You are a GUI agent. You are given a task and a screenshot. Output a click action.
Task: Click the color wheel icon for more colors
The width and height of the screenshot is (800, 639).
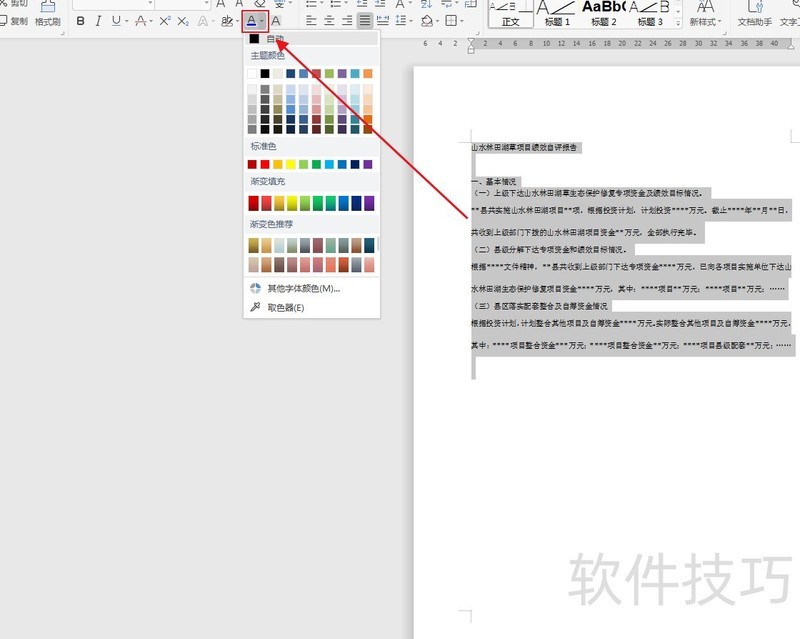coord(255,288)
